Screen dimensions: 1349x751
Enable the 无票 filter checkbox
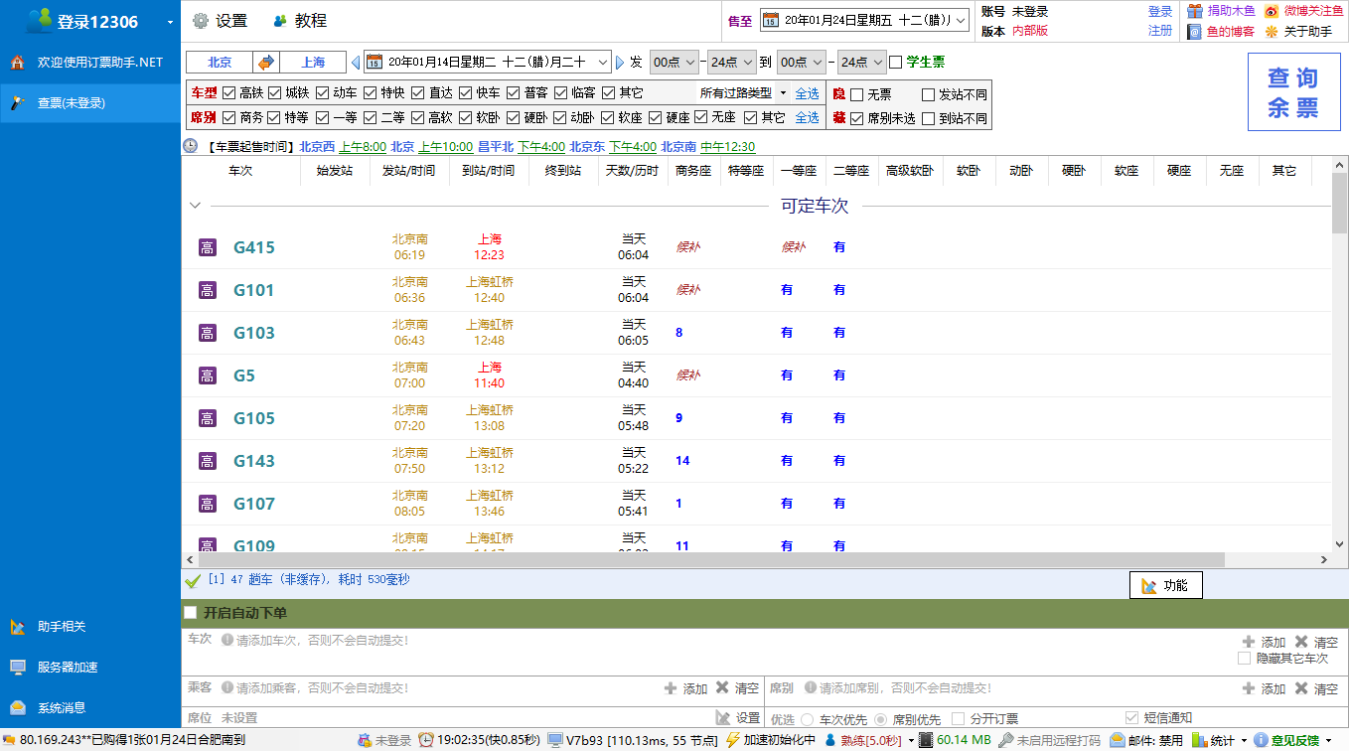(x=857, y=95)
